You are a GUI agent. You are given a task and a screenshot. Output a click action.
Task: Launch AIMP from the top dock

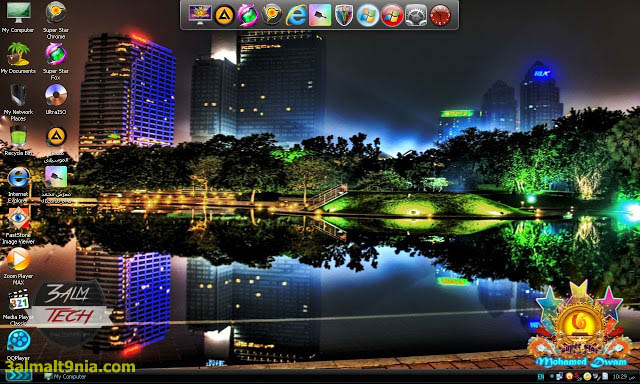pyautogui.click(x=224, y=16)
